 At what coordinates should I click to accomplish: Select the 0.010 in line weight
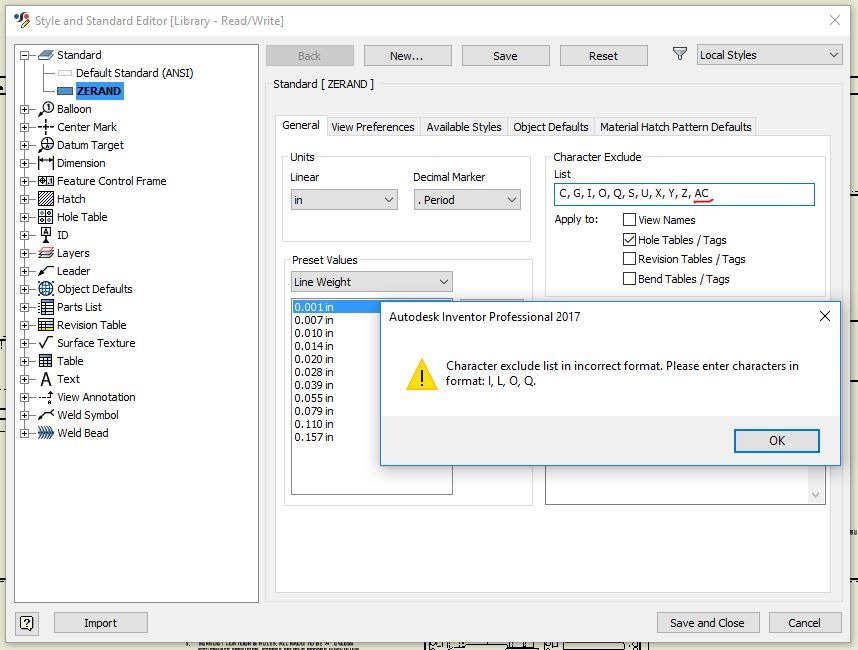314,333
